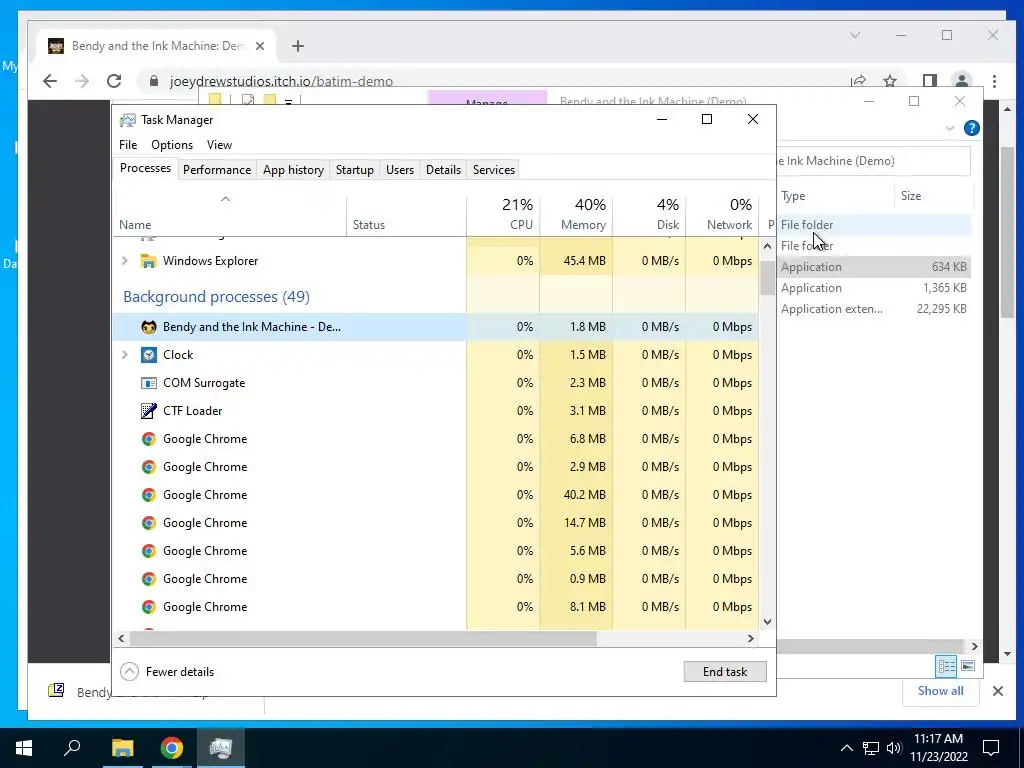Click Show all in Chrome downloads bar

pyautogui.click(x=940, y=691)
